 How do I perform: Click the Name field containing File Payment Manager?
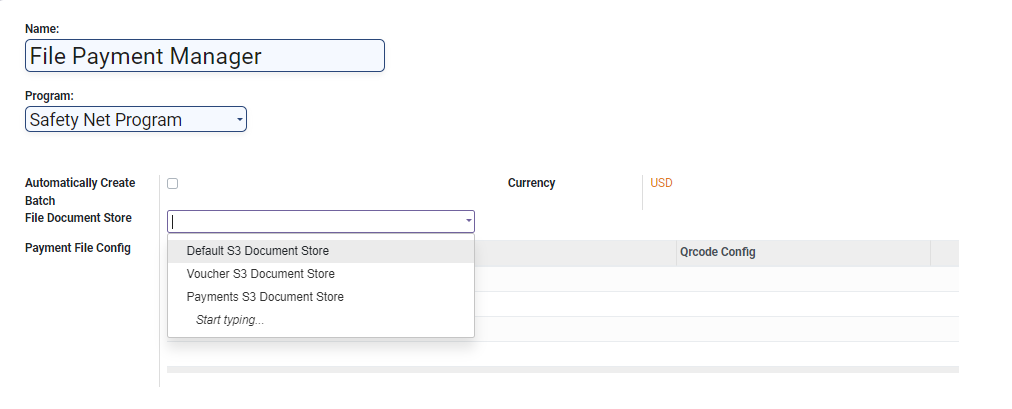point(204,56)
